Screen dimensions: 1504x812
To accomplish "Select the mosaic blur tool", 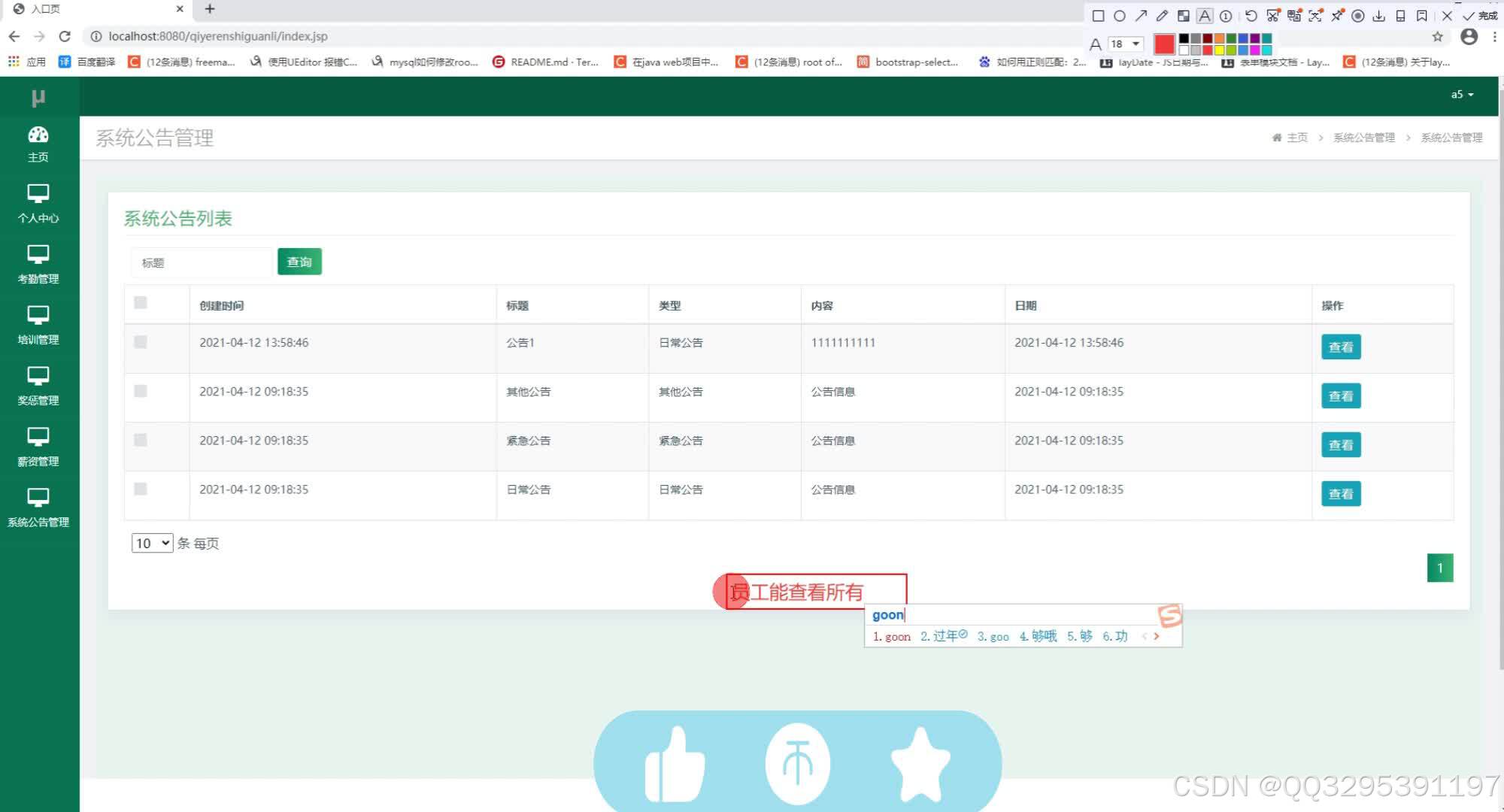I will click(1183, 16).
